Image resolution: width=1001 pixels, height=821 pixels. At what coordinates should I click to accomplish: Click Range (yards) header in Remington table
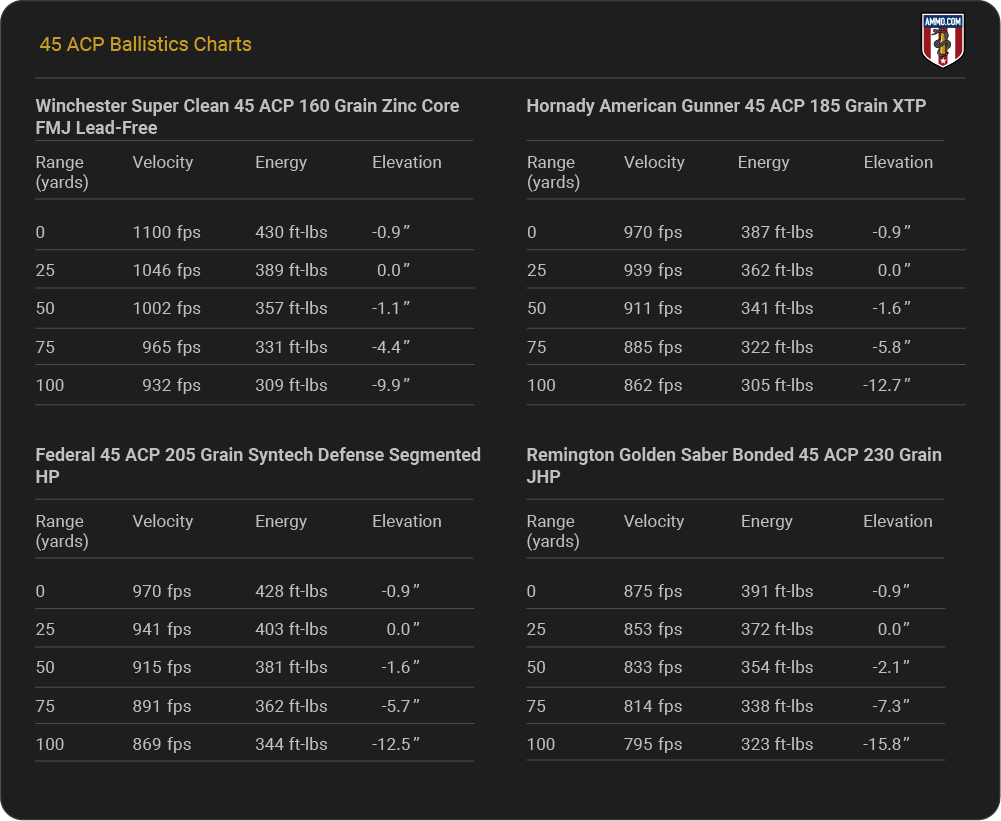click(552, 531)
